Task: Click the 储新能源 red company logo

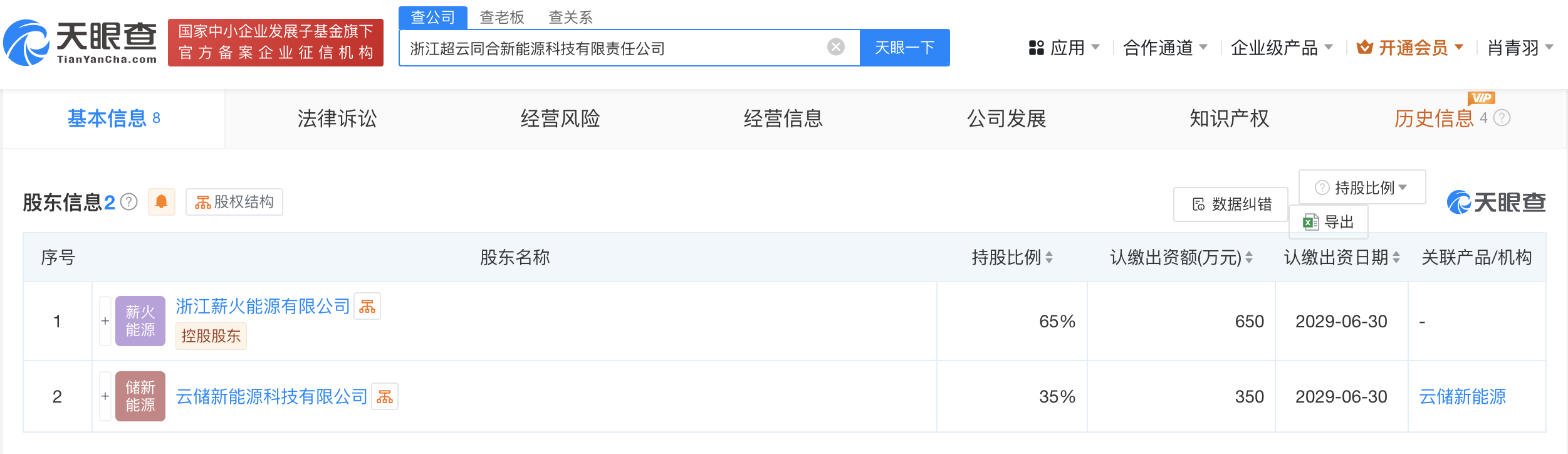Action: [140, 396]
